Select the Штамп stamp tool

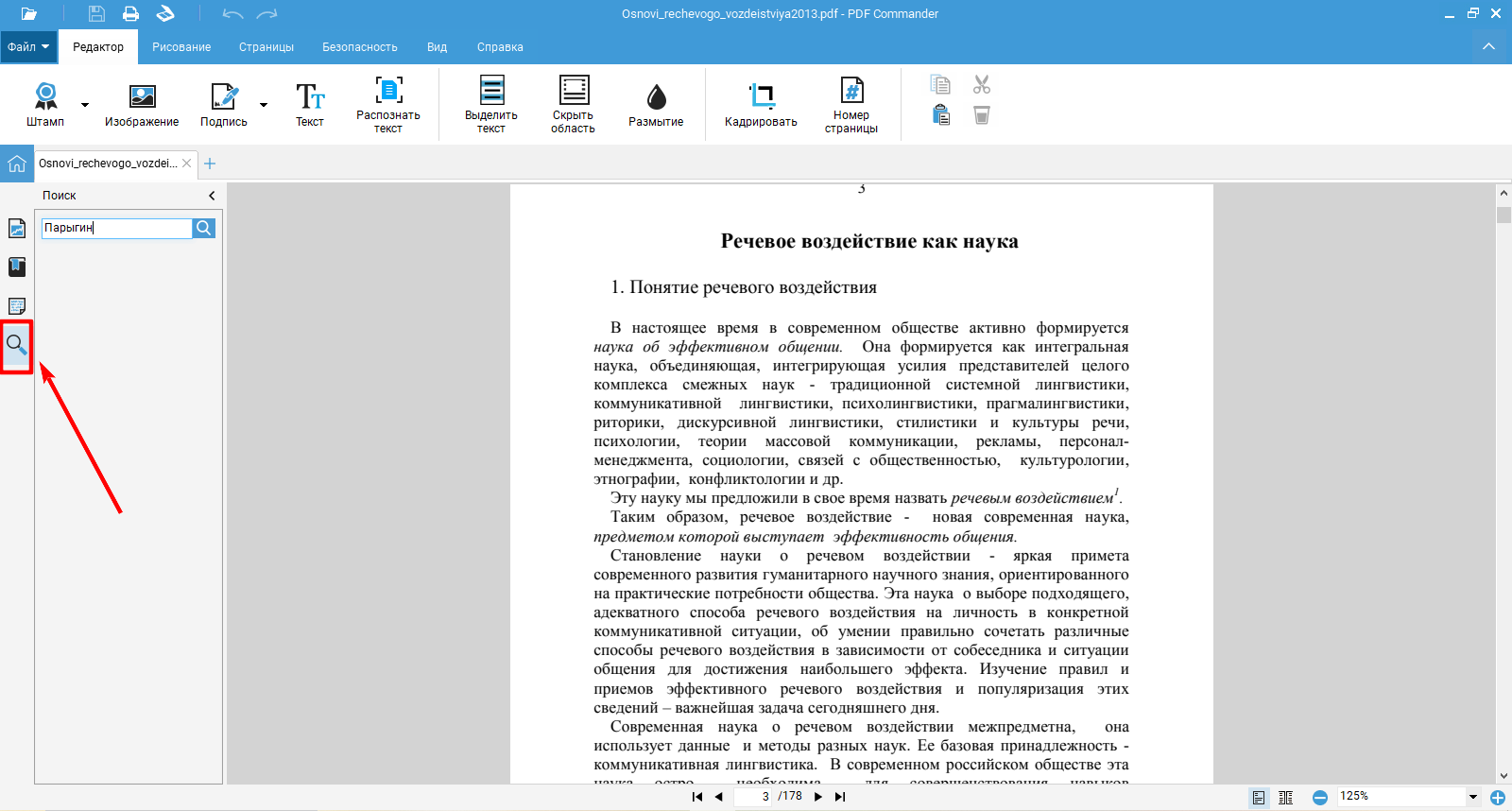pos(45,104)
